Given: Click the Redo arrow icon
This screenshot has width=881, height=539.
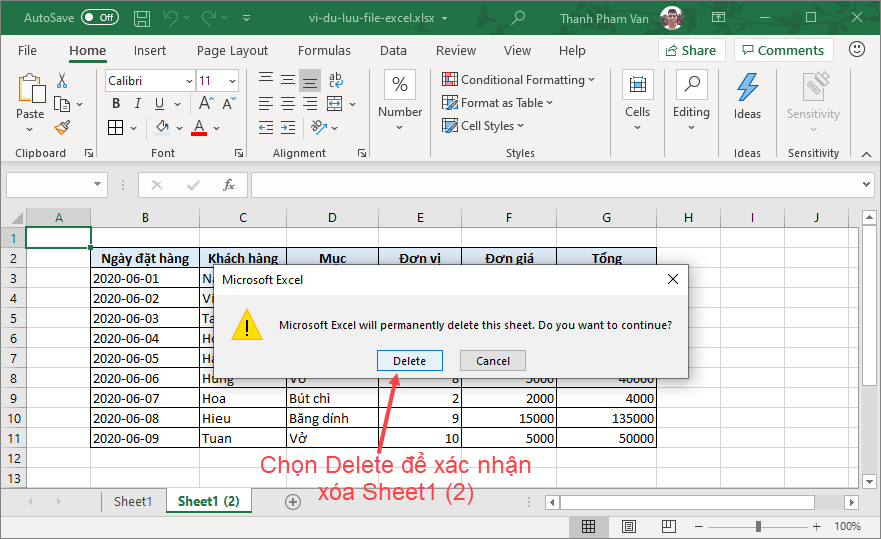Looking at the screenshot, I should click(209, 18).
